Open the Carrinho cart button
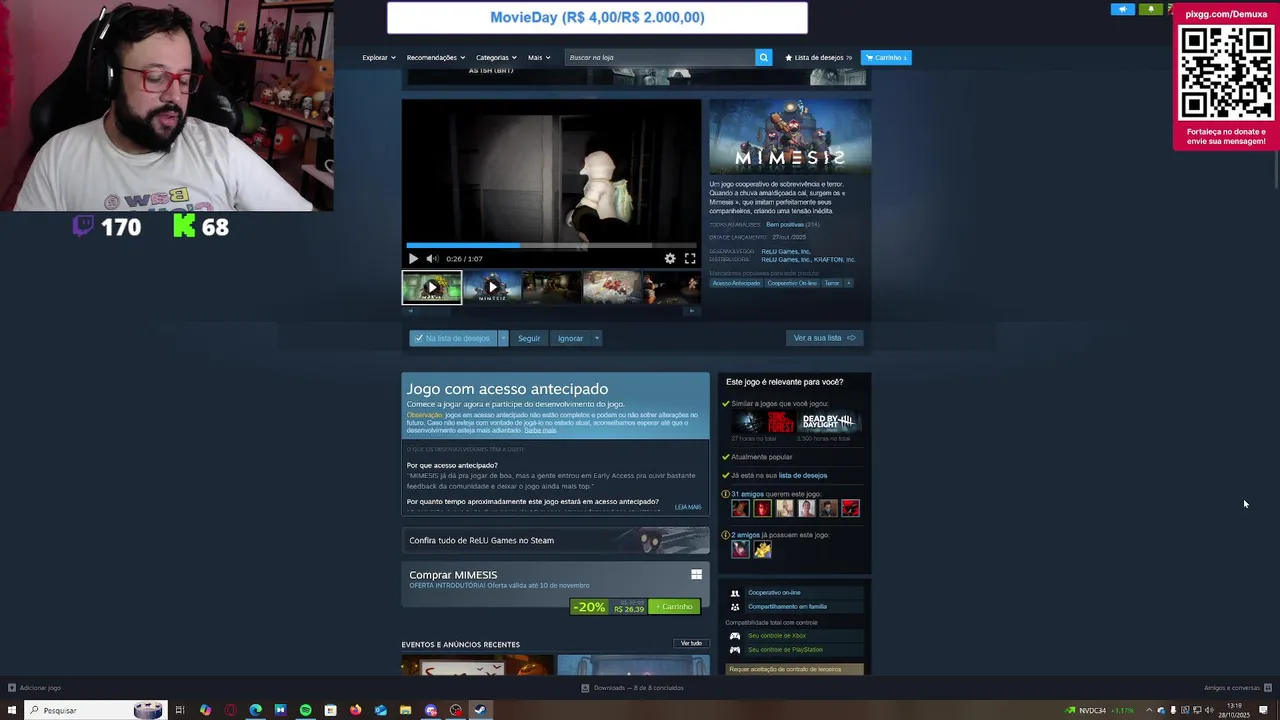Screen dimensions: 1280x720 pyautogui.click(x=886, y=57)
